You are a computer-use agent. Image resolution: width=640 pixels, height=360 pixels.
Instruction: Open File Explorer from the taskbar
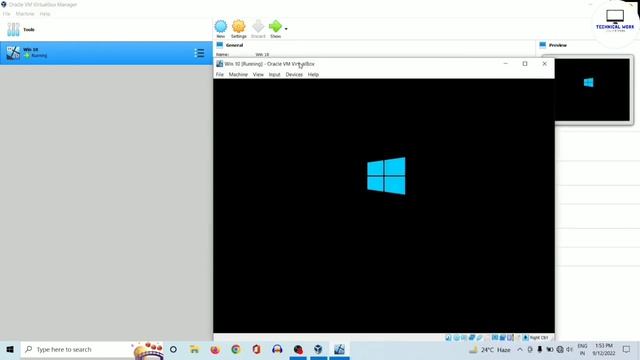tap(194, 350)
